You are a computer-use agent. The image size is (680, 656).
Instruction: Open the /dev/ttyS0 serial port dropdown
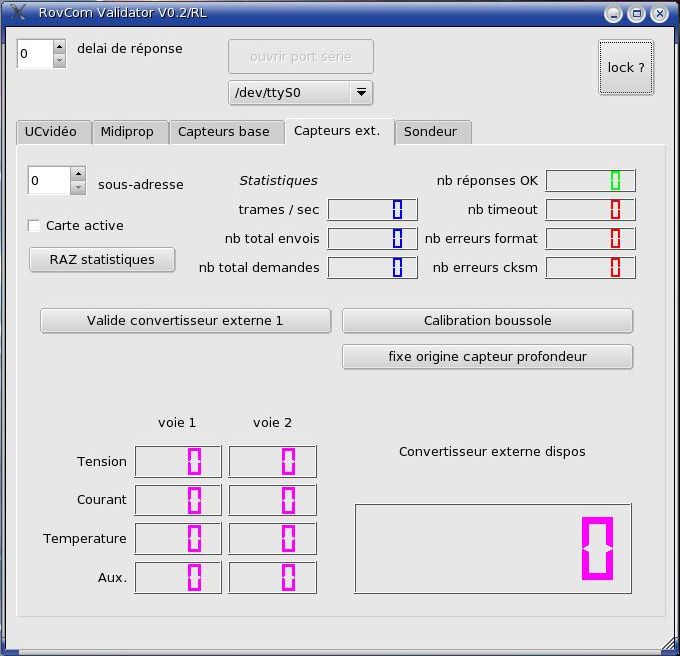click(300, 93)
